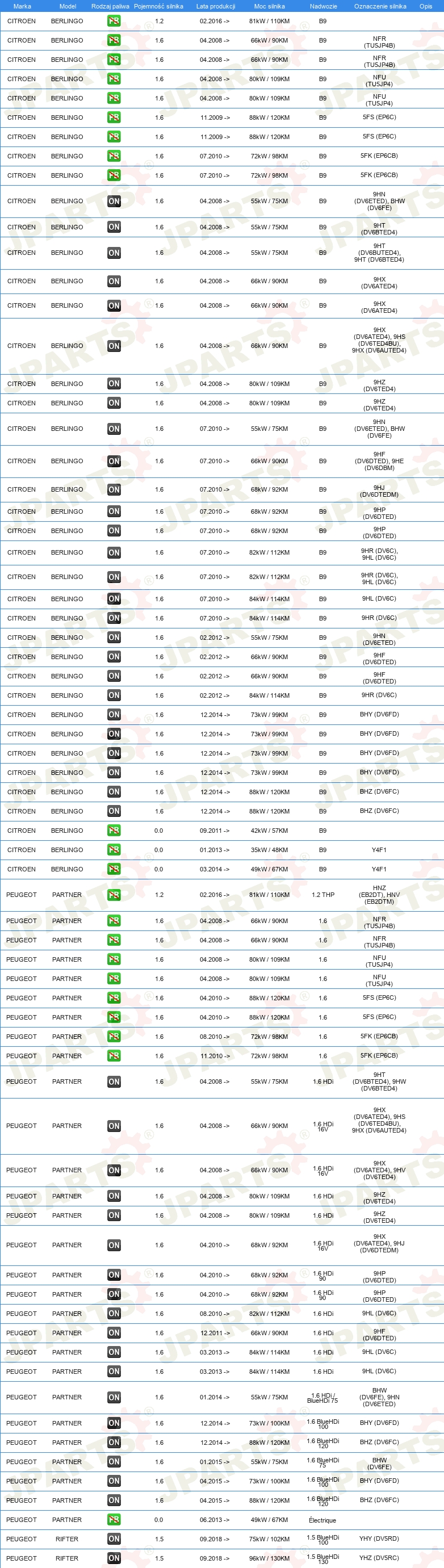Click the Pojemność silnika column header
The width and height of the screenshot is (444, 1568).
158,6
